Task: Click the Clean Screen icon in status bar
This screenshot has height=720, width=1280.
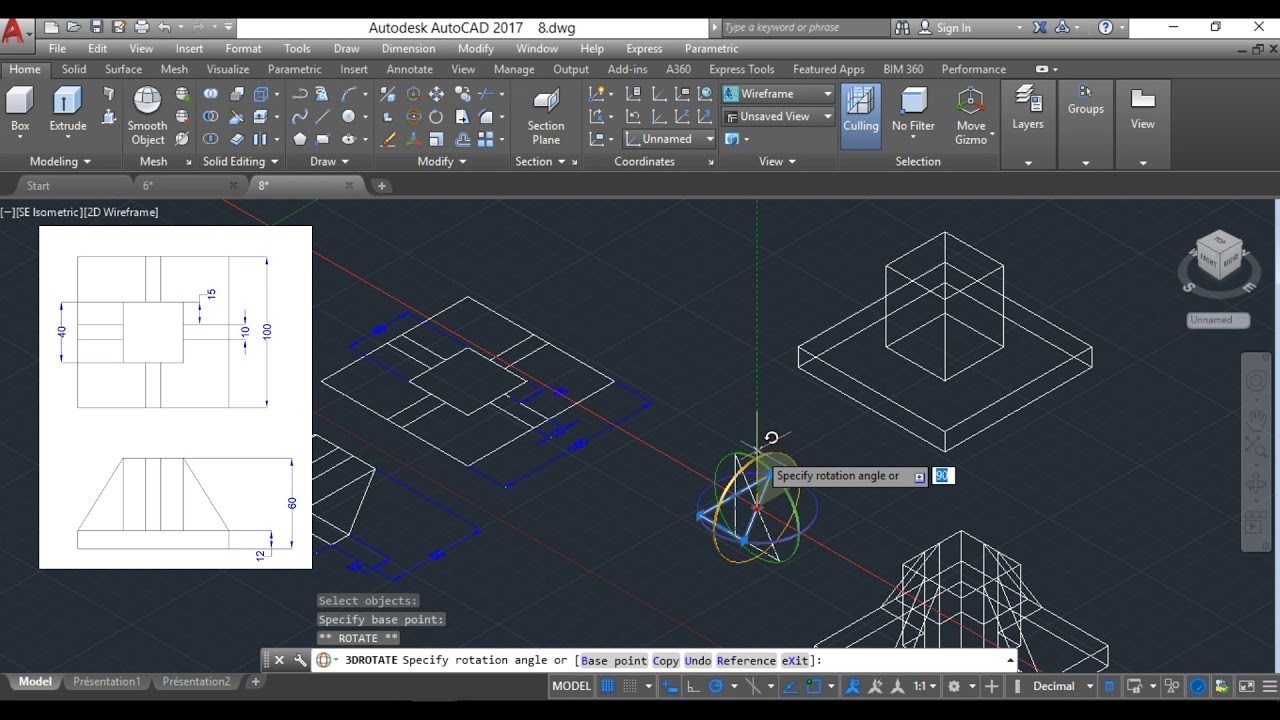Action: [1246, 686]
